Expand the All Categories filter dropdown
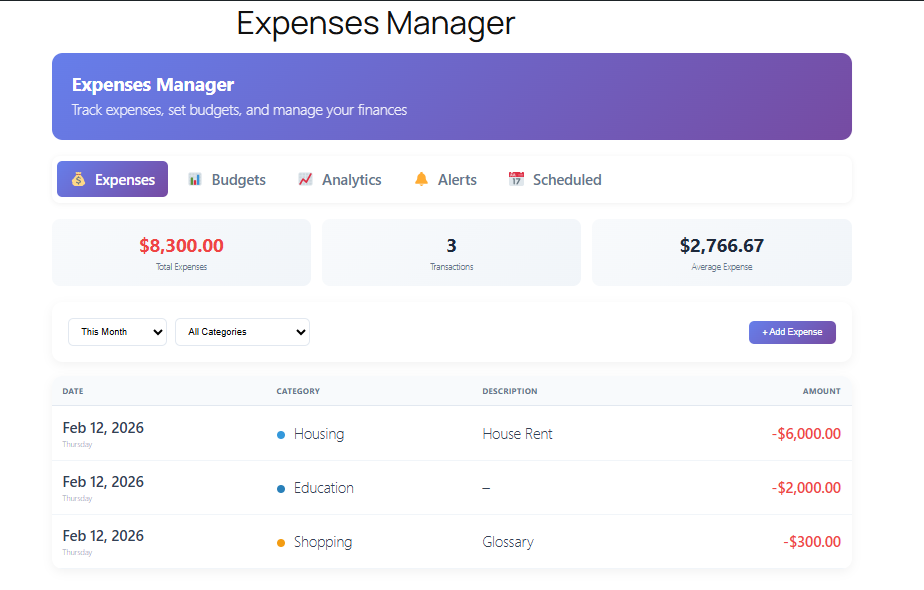The width and height of the screenshot is (924, 590). point(242,332)
